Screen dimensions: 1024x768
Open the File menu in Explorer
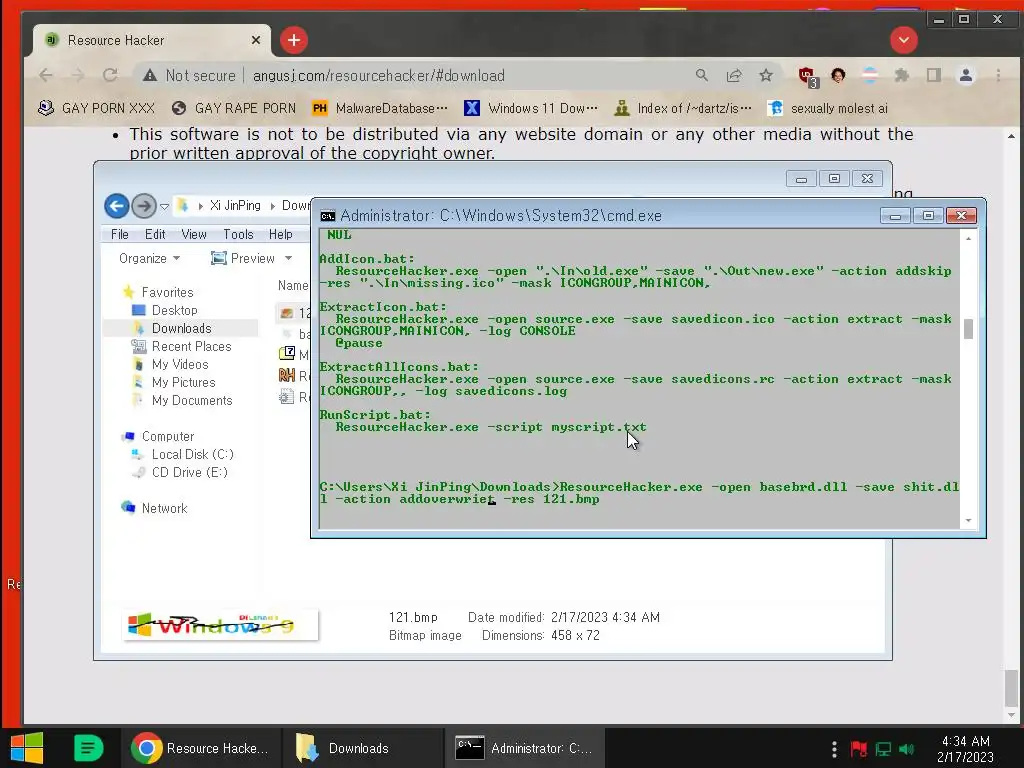[x=120, y=234]
